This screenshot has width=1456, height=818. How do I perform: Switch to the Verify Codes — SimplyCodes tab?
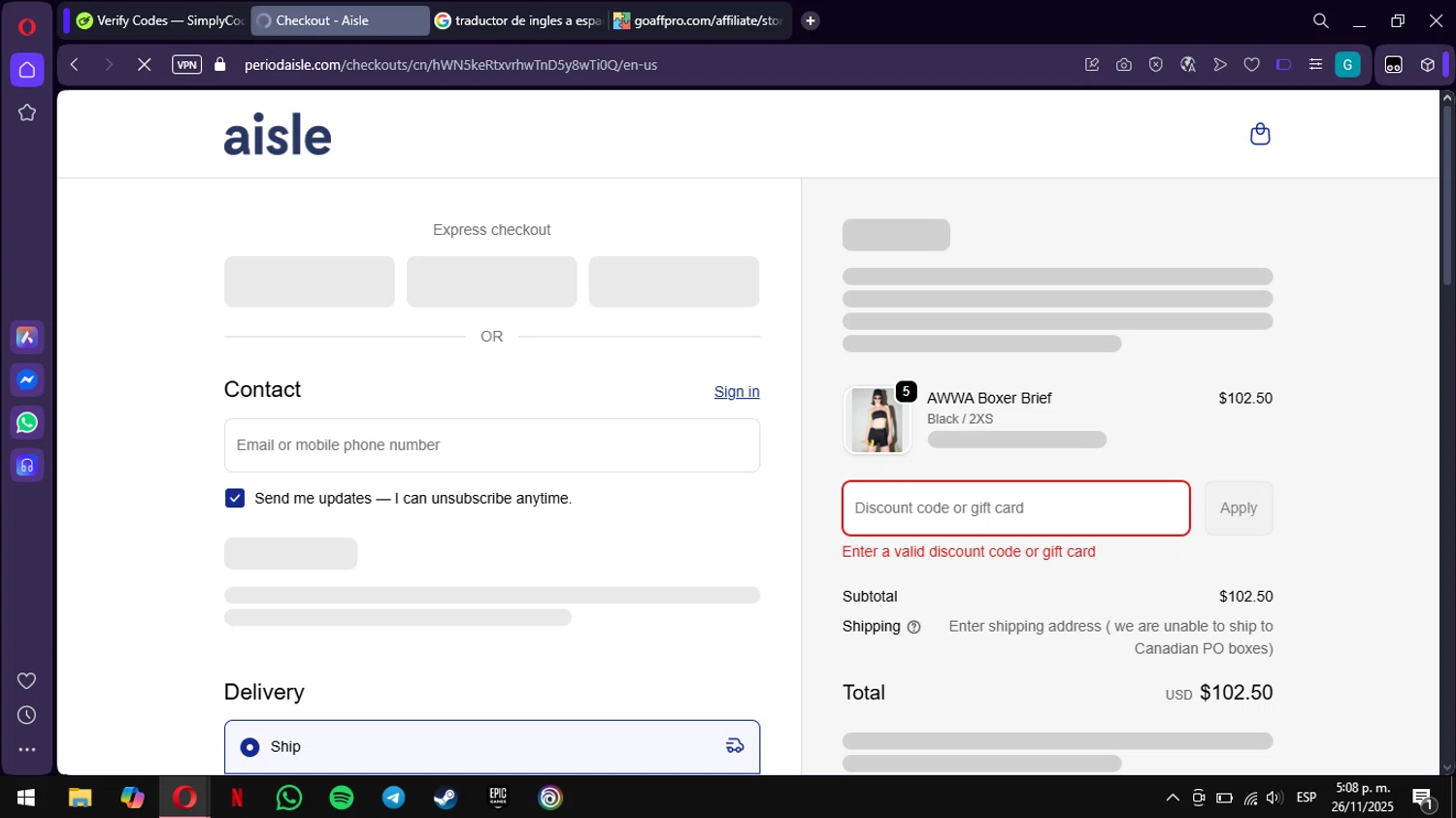tap(159, 20)
